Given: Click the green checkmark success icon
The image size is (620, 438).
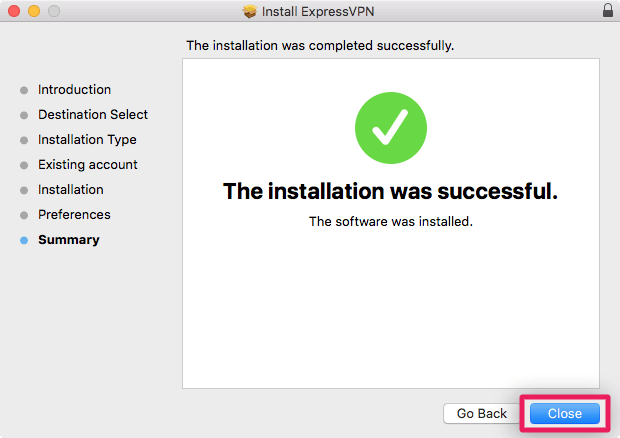Looking at the screenshot, I should [x=391, y=128].
